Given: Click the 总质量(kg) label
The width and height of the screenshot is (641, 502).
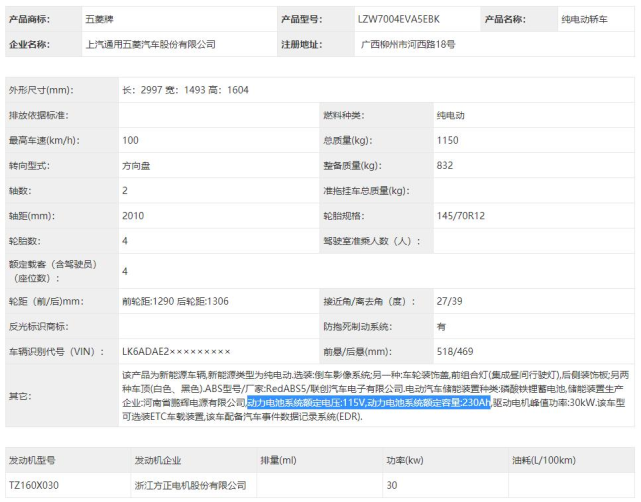Looking at the screenshot, I should click(x=348, y=140).
